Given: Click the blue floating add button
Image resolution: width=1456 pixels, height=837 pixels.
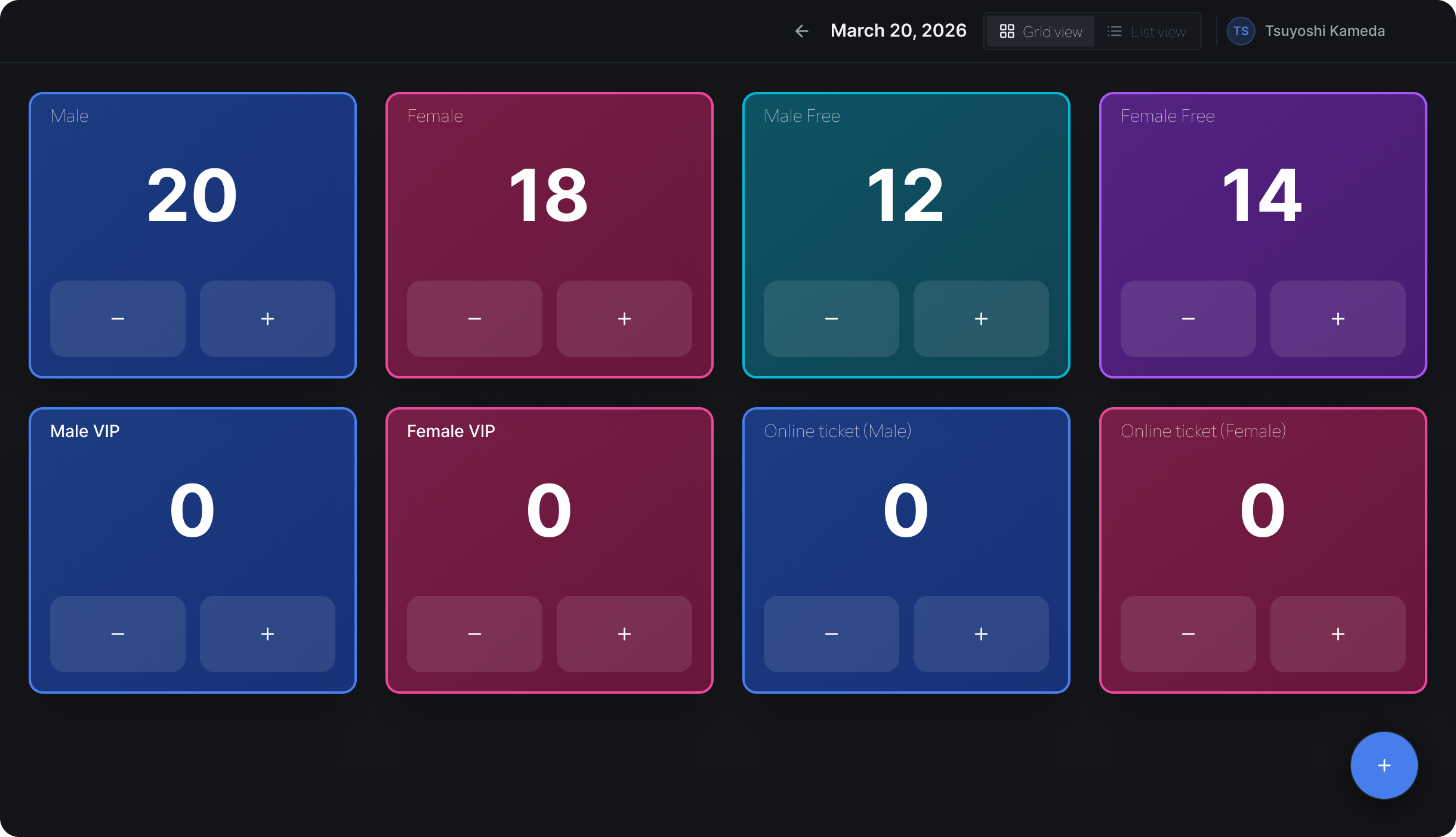Looking at the screenshot, I should pos(1384,765).
